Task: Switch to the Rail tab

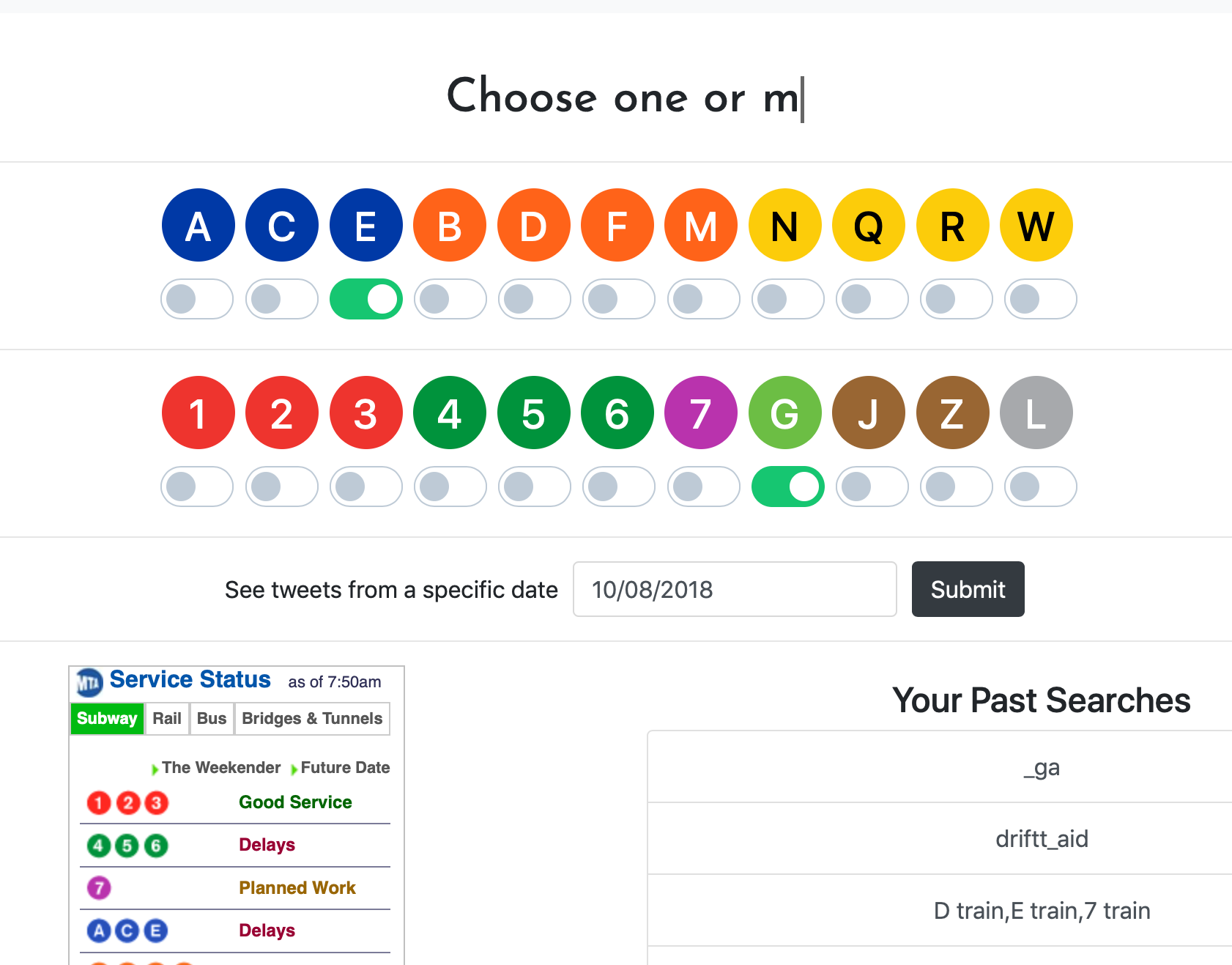Action: point(167,718)
